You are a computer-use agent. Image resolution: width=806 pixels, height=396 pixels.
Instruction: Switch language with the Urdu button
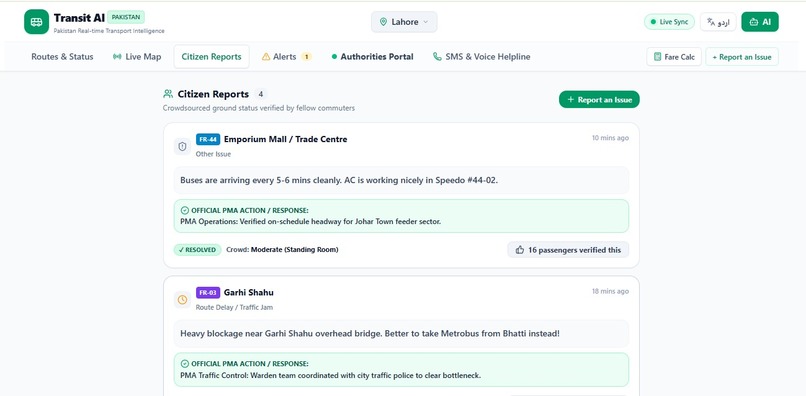(718, 22)
